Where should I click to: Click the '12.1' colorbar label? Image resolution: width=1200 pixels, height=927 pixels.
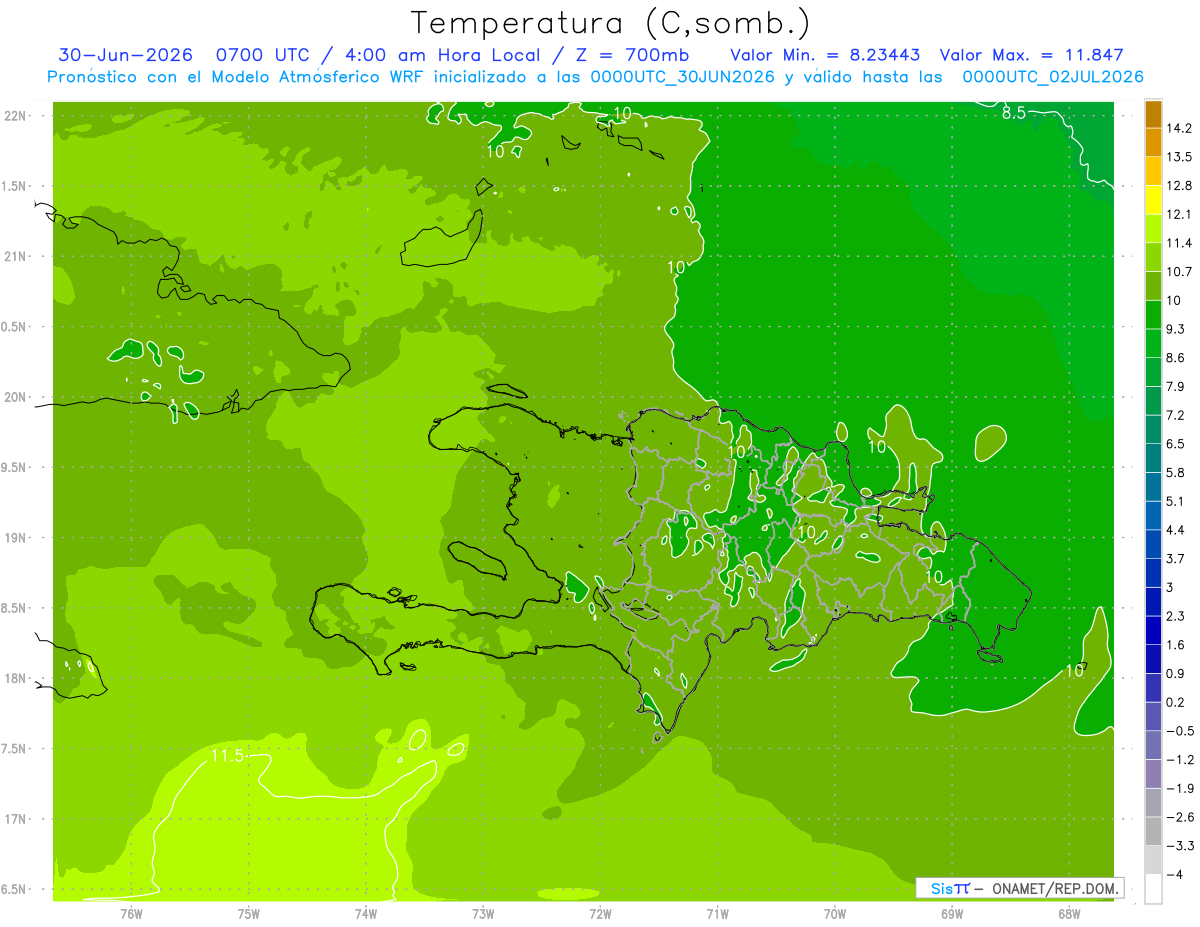(1180, 214)
